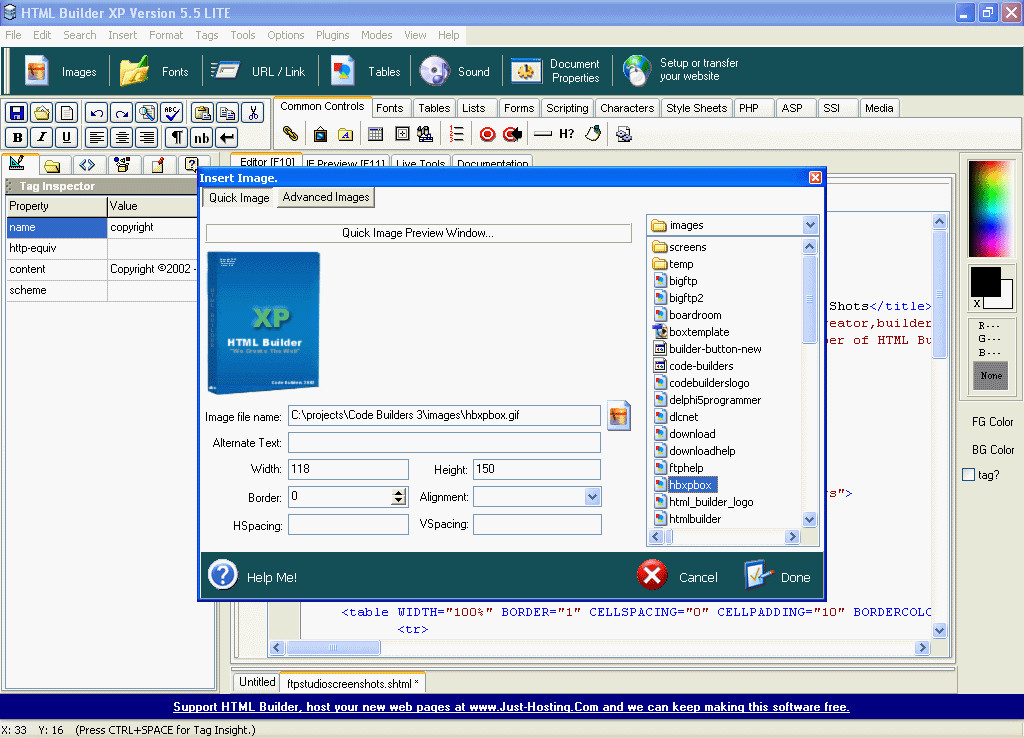Viewport: 1024px width, 738px height.
Task: Insert a horizontal rule icon
Action: click(x=543, y=135)
